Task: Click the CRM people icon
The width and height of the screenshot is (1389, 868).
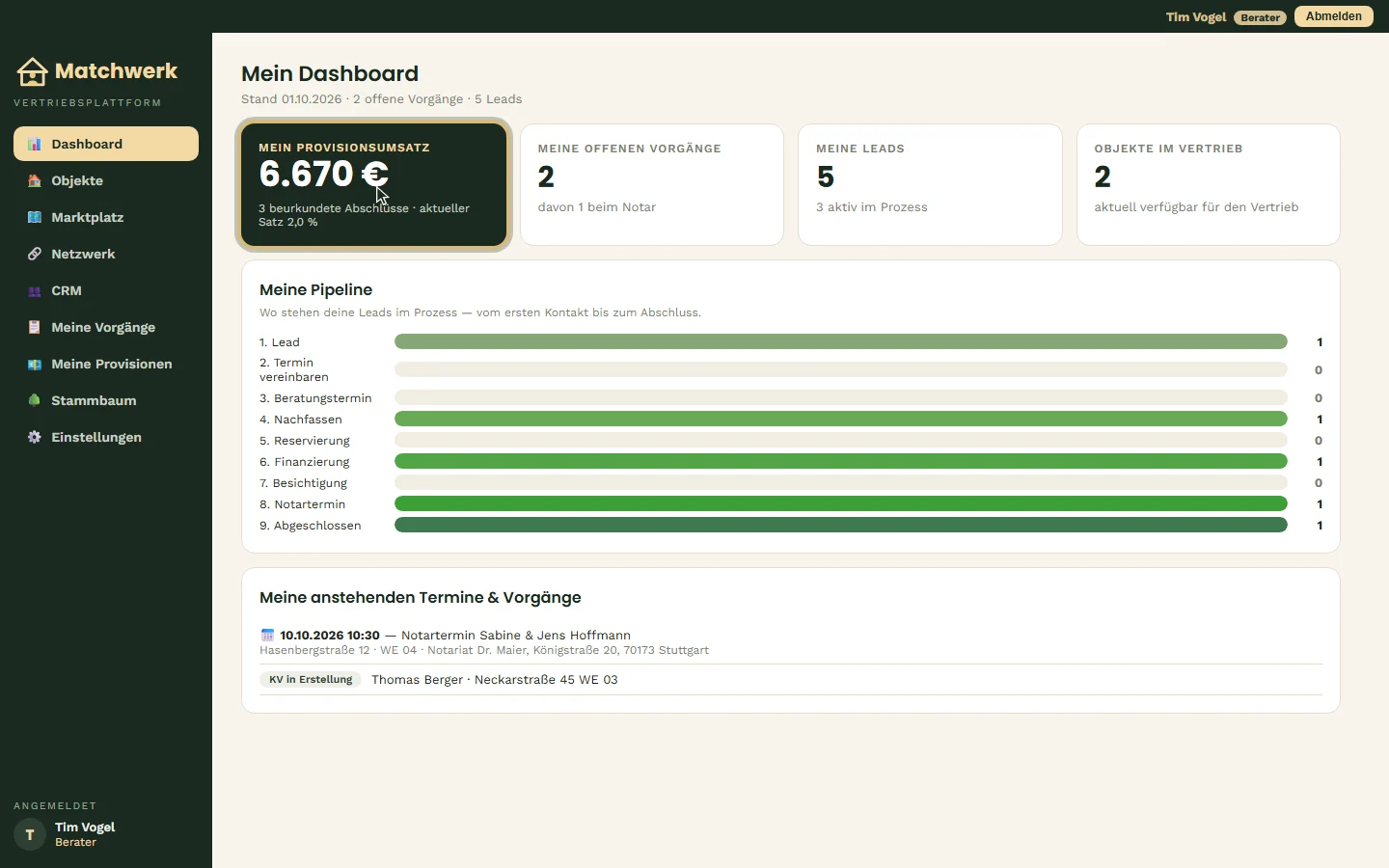Action: point(35,290)
